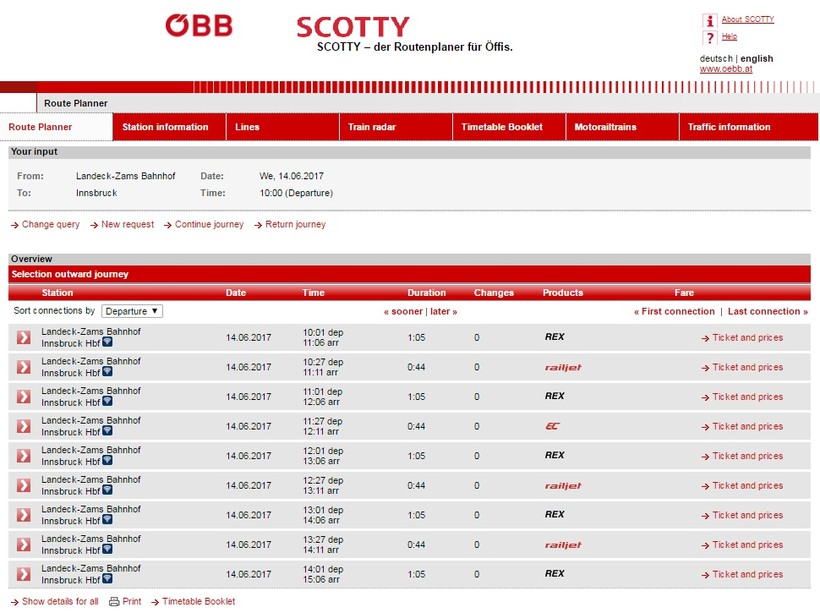Jump to the Last connection
820x613 pixels.
coord(767,312)
